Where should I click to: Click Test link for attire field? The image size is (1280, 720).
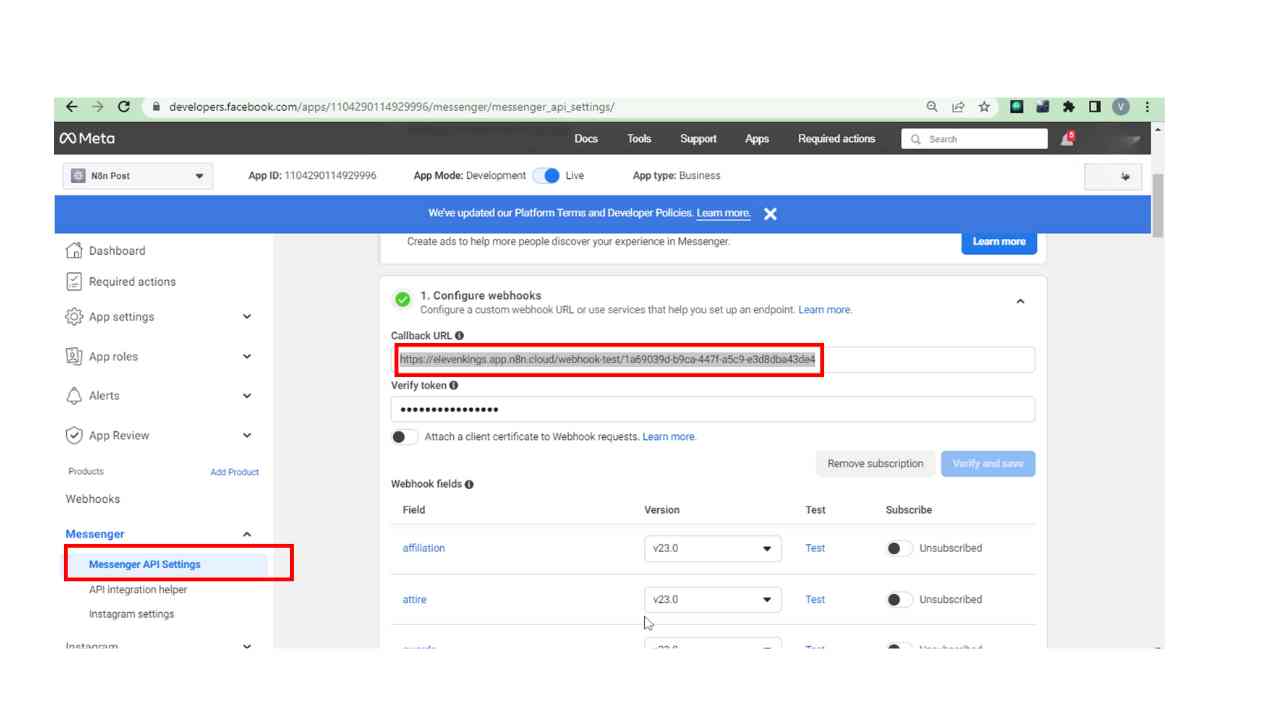click(x=815, y=600)
